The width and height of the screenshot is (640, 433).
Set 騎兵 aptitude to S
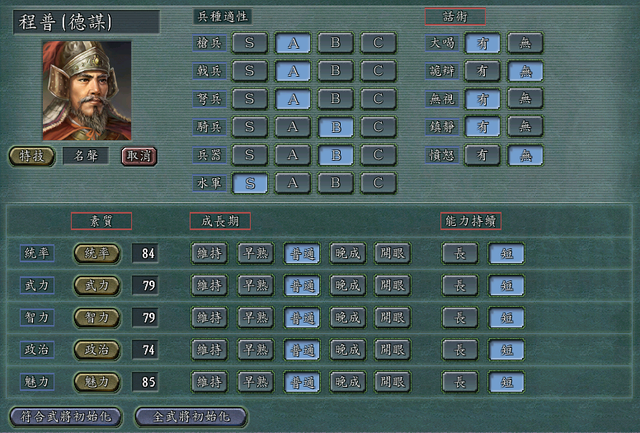(x=250, y=127)
